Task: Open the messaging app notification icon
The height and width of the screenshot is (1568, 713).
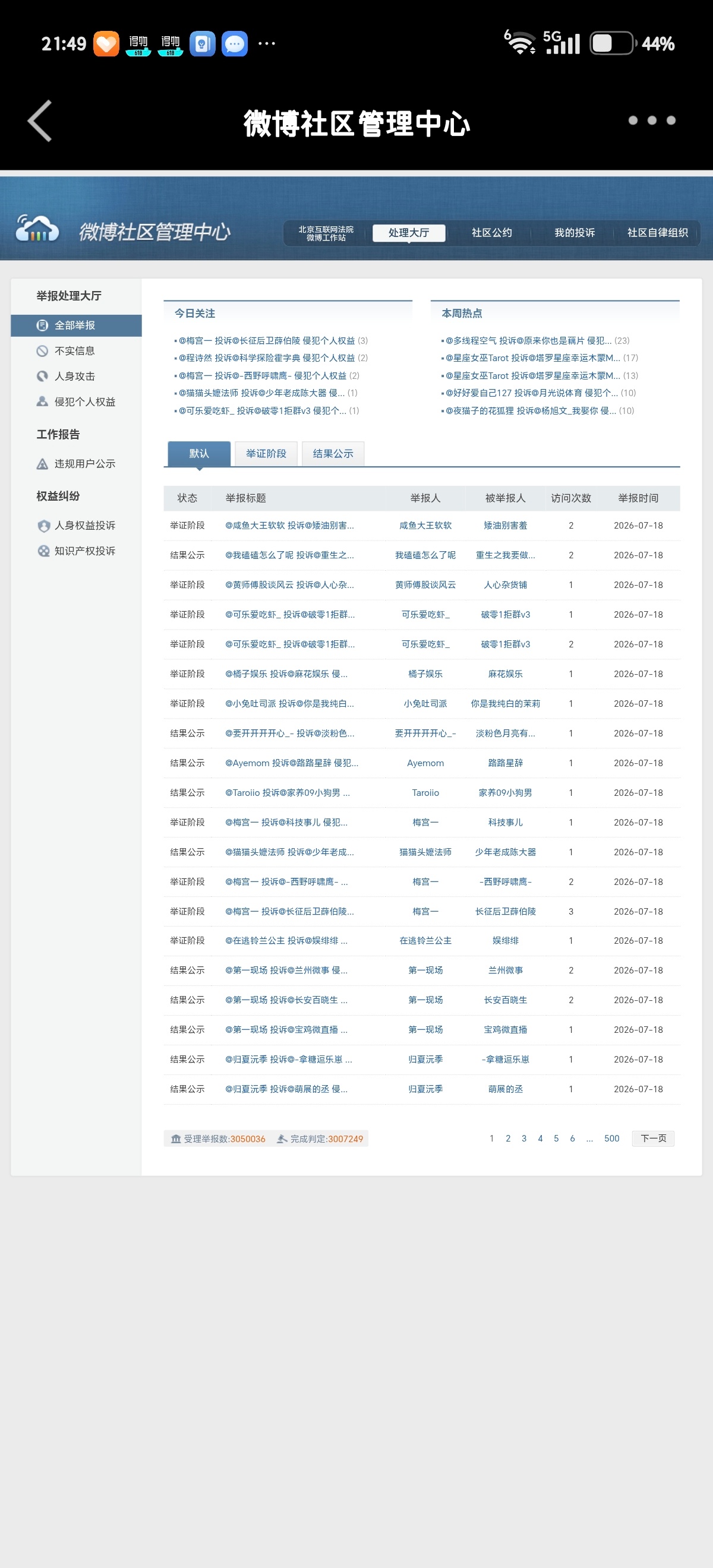Action: [235, 44]
